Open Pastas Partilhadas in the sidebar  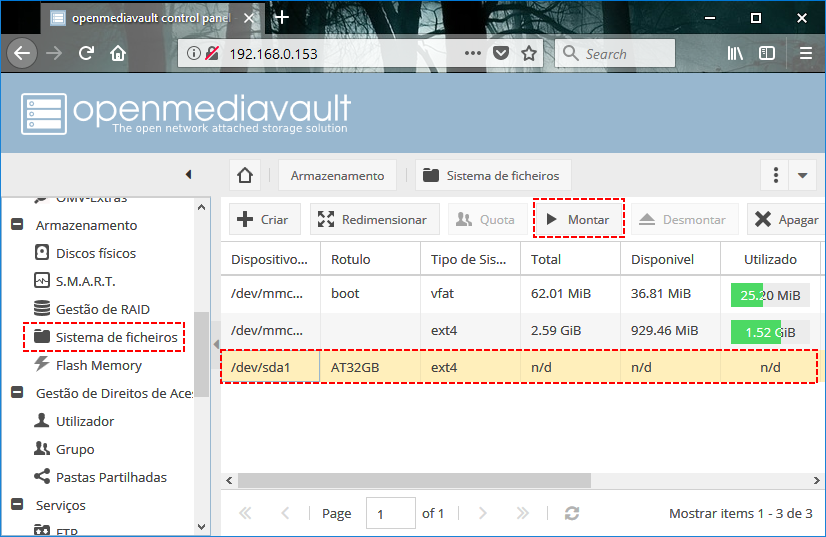tap(111, 477)
